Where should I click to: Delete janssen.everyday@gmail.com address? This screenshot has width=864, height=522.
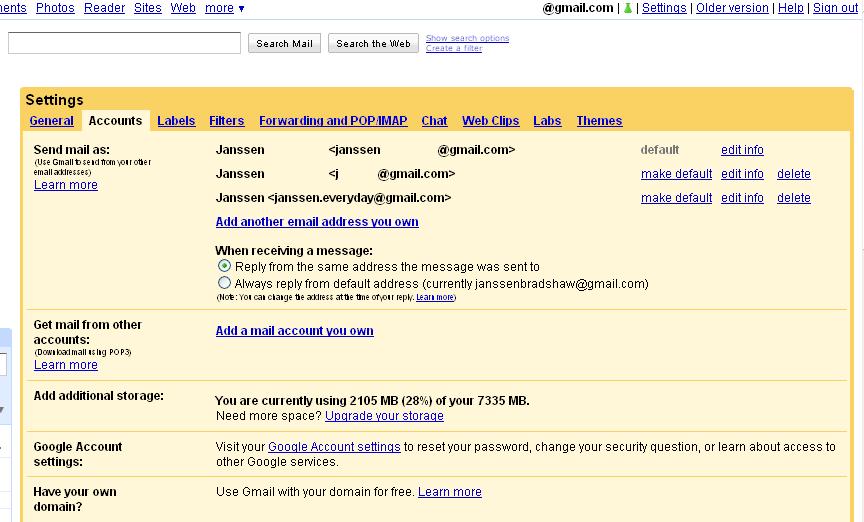pyautogui.click(x=794, y=198)
